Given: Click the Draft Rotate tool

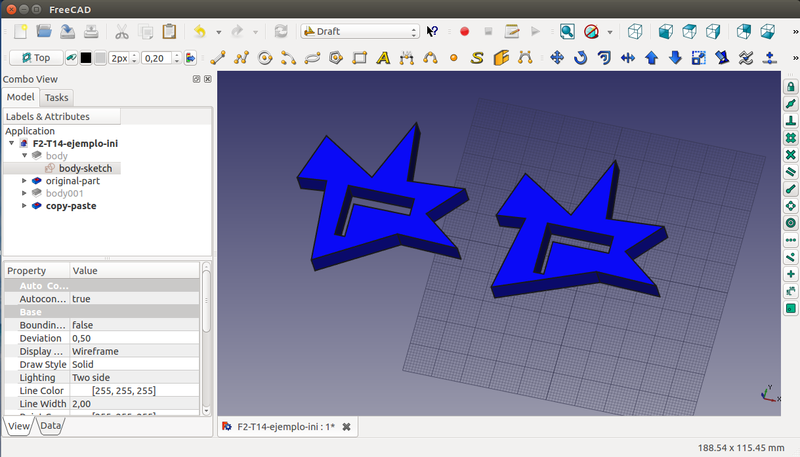Looking at the screenshot, I should (581, 57).
